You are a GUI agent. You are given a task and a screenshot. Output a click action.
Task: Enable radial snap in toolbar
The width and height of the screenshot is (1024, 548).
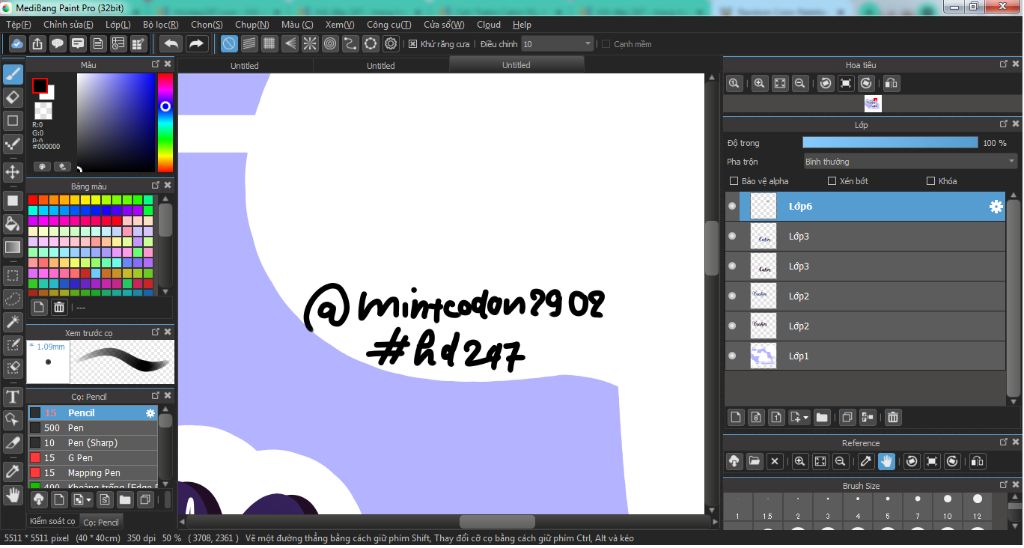pos(310,44)
